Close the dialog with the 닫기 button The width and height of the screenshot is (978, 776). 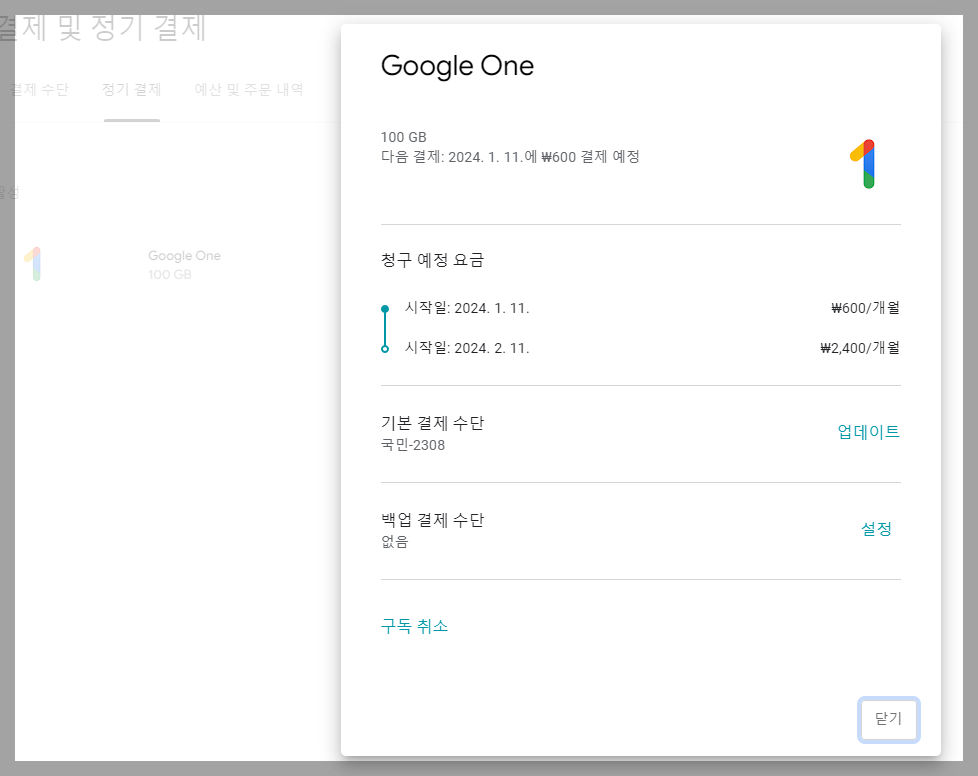pos(888,719)
